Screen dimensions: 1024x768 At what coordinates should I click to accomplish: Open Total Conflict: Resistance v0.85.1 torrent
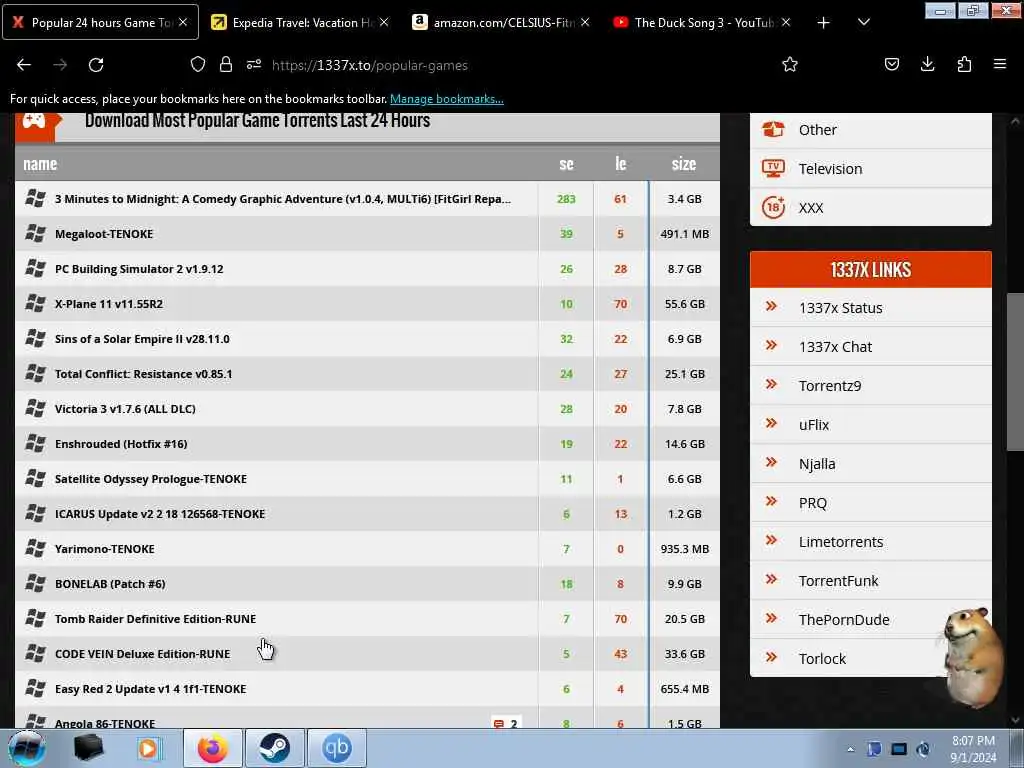144,374
